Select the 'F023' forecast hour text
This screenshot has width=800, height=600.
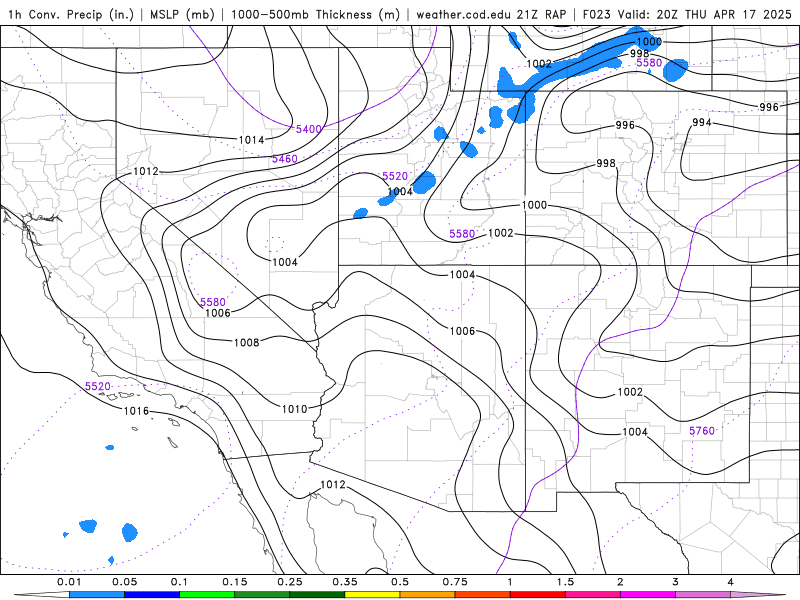[x=597, y=14]
